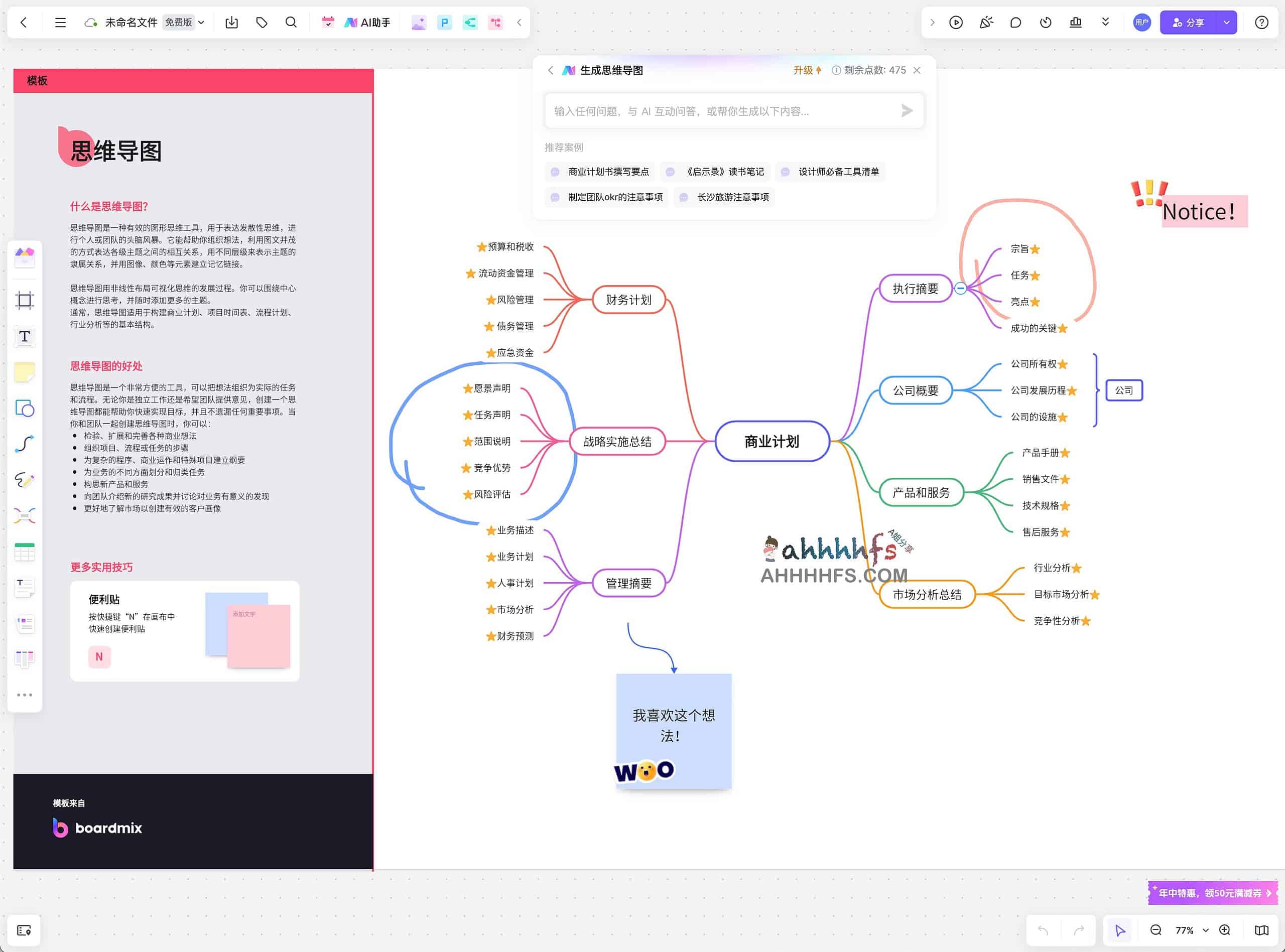Toggle the laser pointer tool
The width and height of the screenshot is (1285, 952).
click(x=986, y=23)
